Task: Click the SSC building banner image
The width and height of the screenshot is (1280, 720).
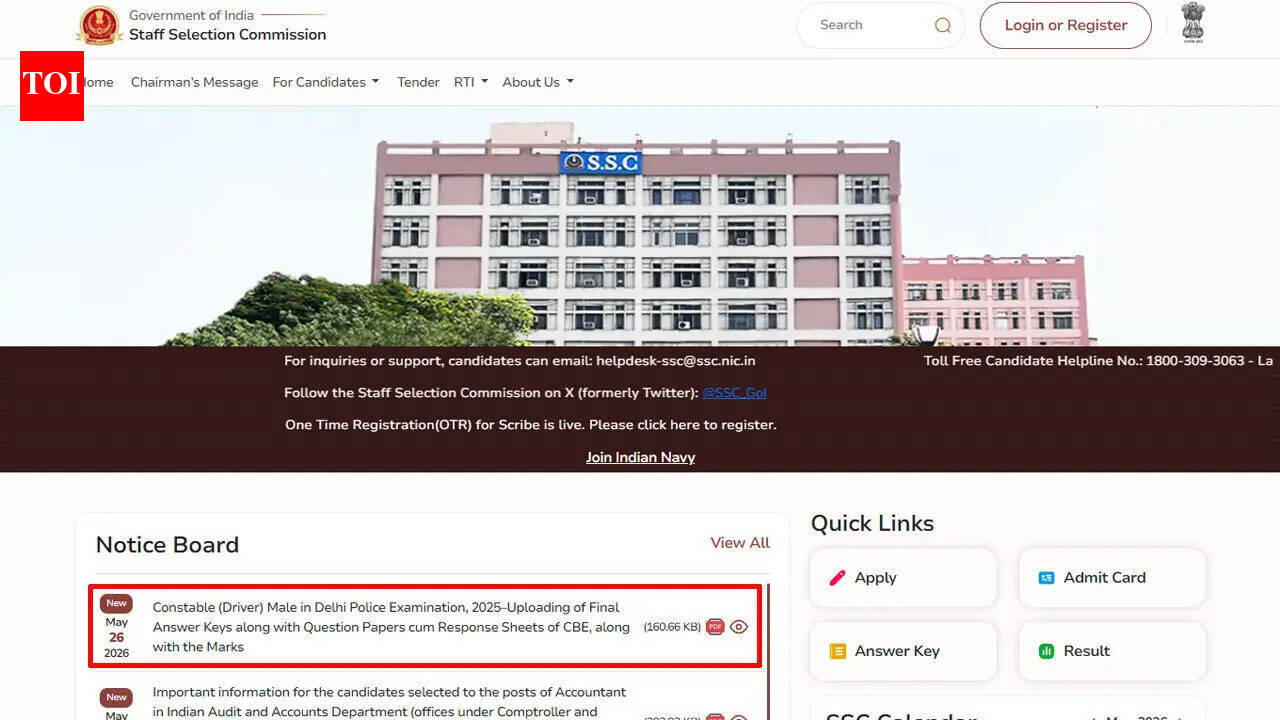Action: click(x=640, y=226)
